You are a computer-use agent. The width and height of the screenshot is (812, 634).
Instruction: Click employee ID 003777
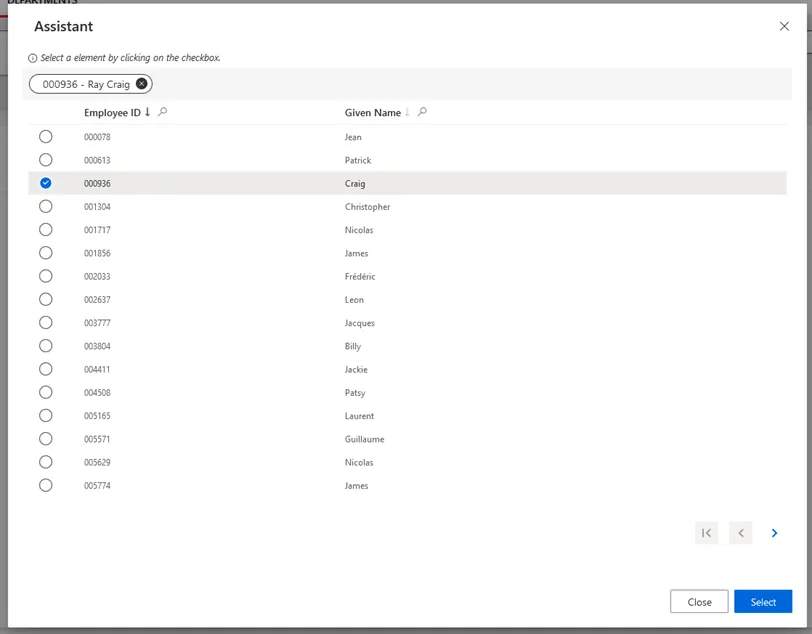[x=97, y=323]
